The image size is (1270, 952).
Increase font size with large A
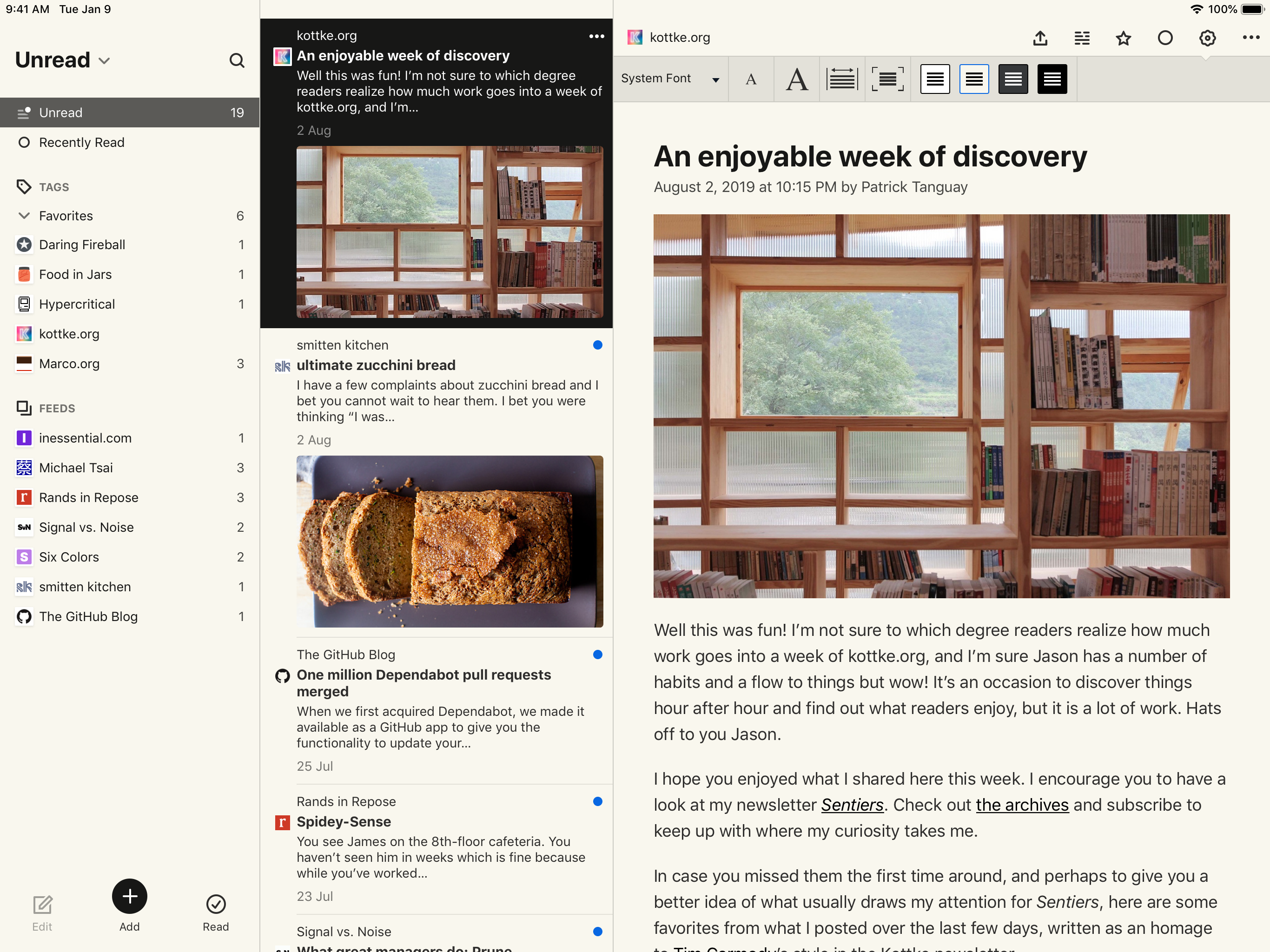point(796,79)
